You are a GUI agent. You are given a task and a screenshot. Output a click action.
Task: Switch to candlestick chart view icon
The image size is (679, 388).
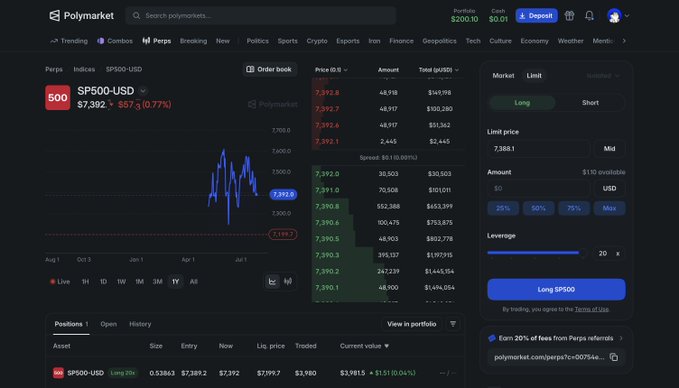(288, 281)
